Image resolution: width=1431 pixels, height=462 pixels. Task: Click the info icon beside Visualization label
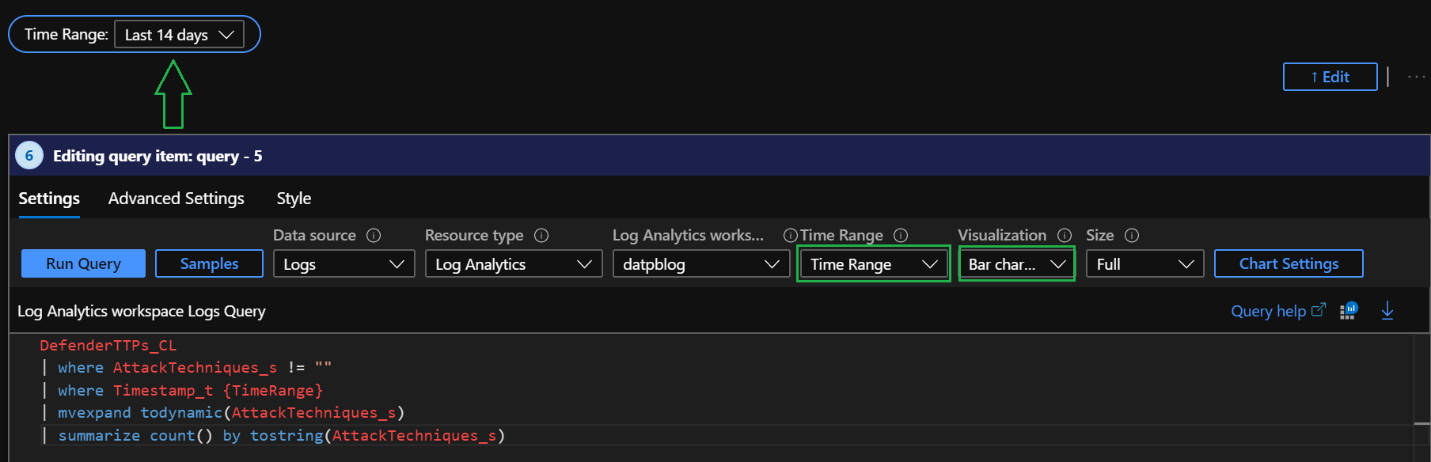coord(1065,236)
